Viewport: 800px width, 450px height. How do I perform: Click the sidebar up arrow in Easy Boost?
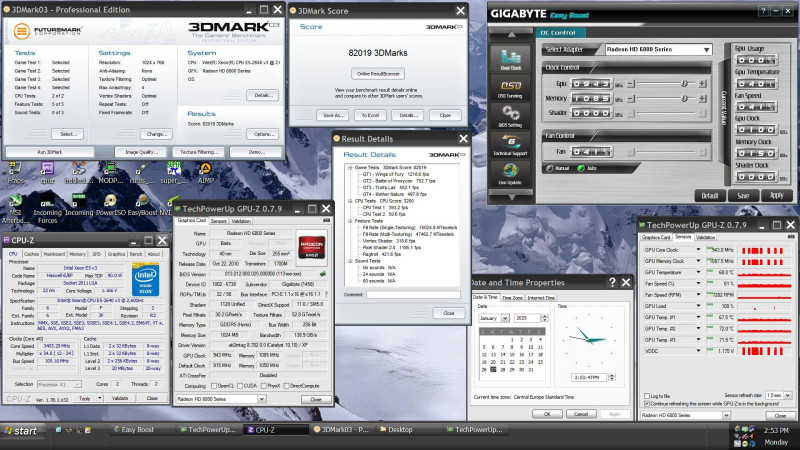click(x=511, y=34)
